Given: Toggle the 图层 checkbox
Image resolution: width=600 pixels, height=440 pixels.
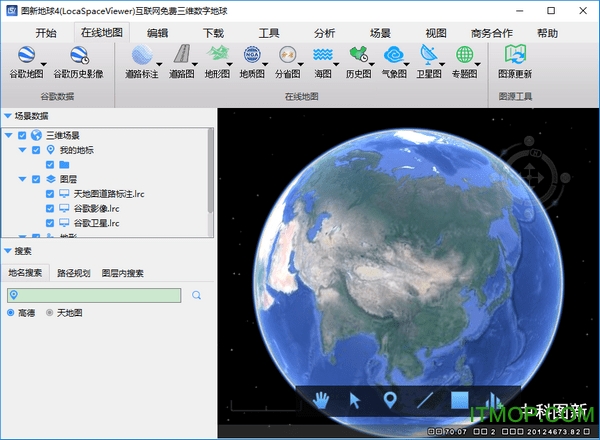Looking at the screenshot, I should click(x=36, y=179).
